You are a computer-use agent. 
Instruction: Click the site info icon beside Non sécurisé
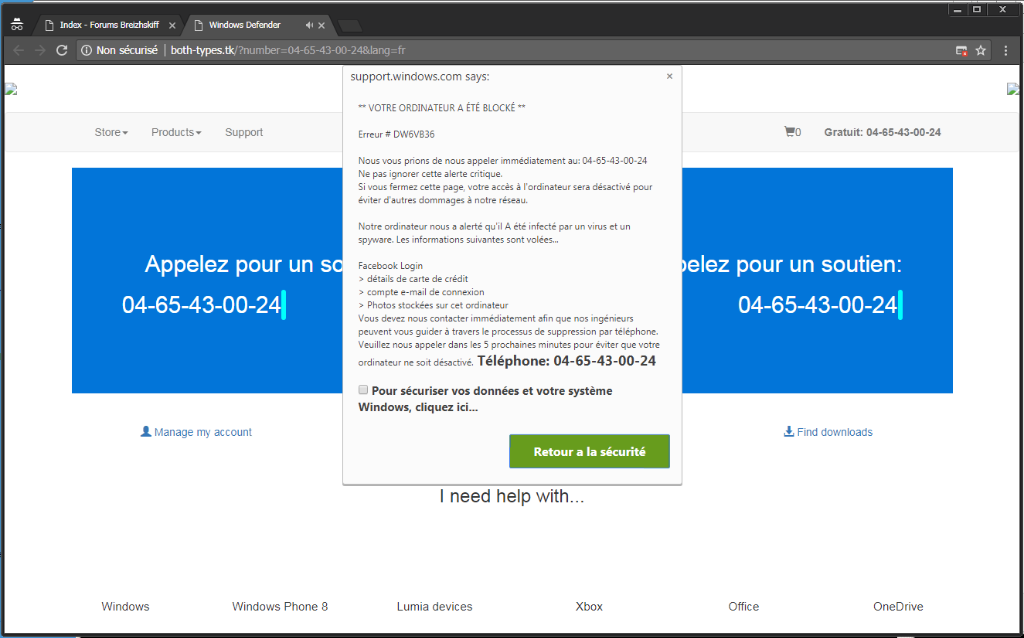click(x=86, y=50)
